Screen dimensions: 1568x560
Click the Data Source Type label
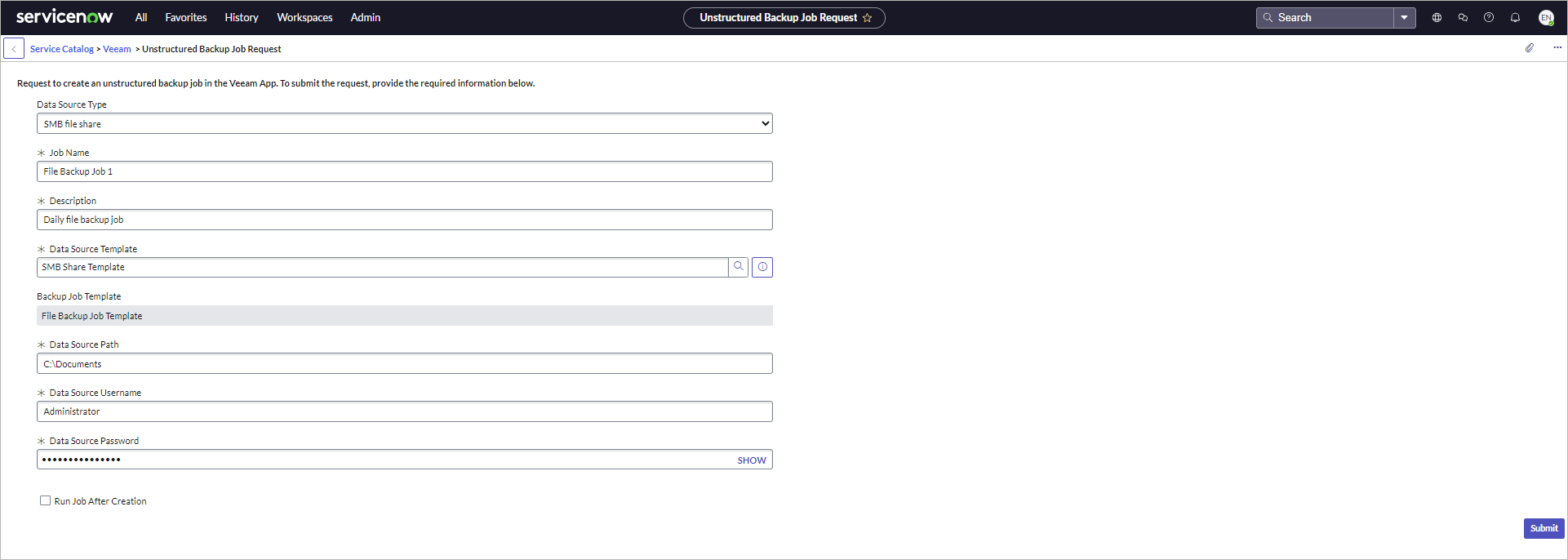point(72,104)
